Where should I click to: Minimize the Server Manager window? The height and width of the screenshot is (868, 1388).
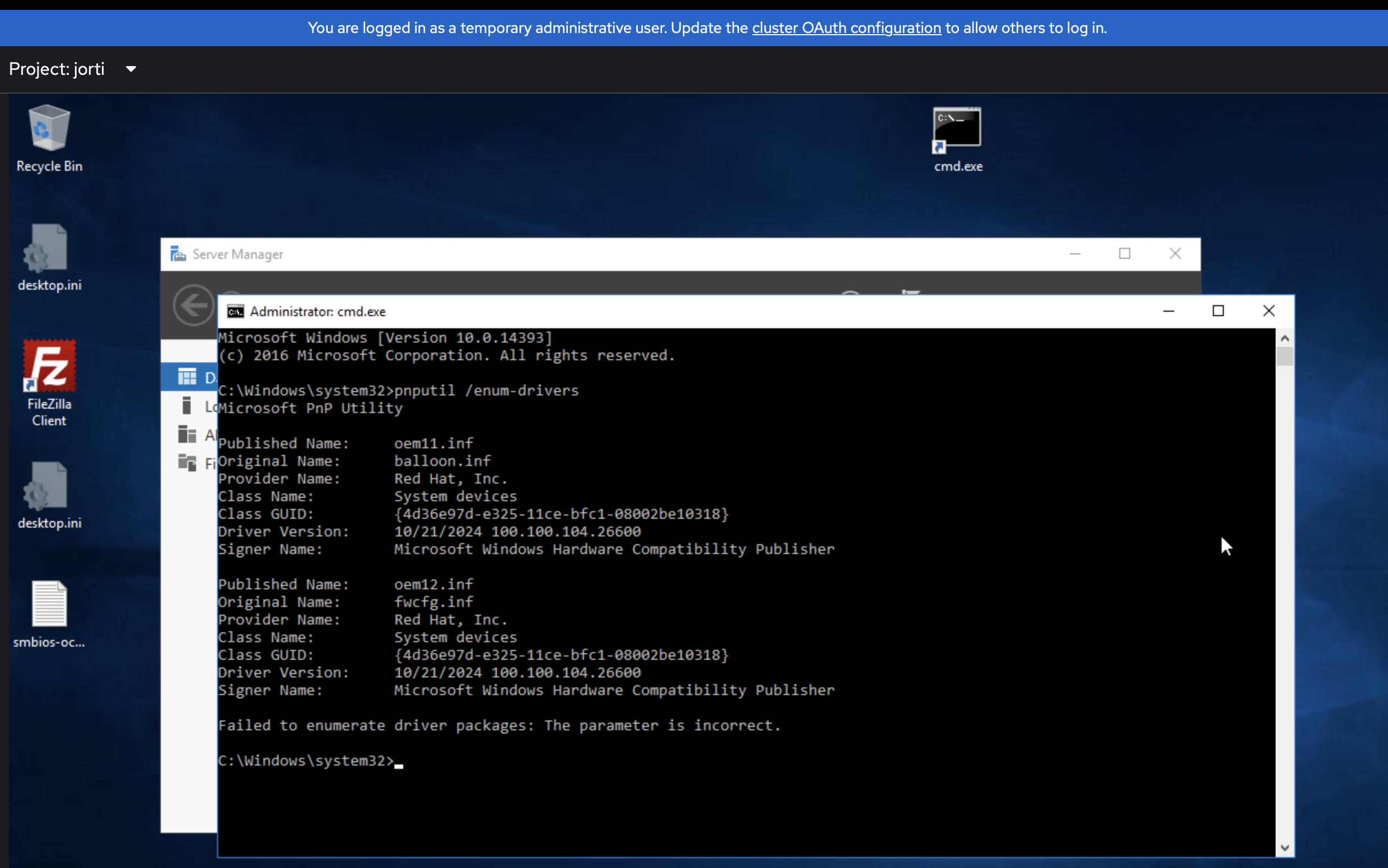[x=1075, y=254]
